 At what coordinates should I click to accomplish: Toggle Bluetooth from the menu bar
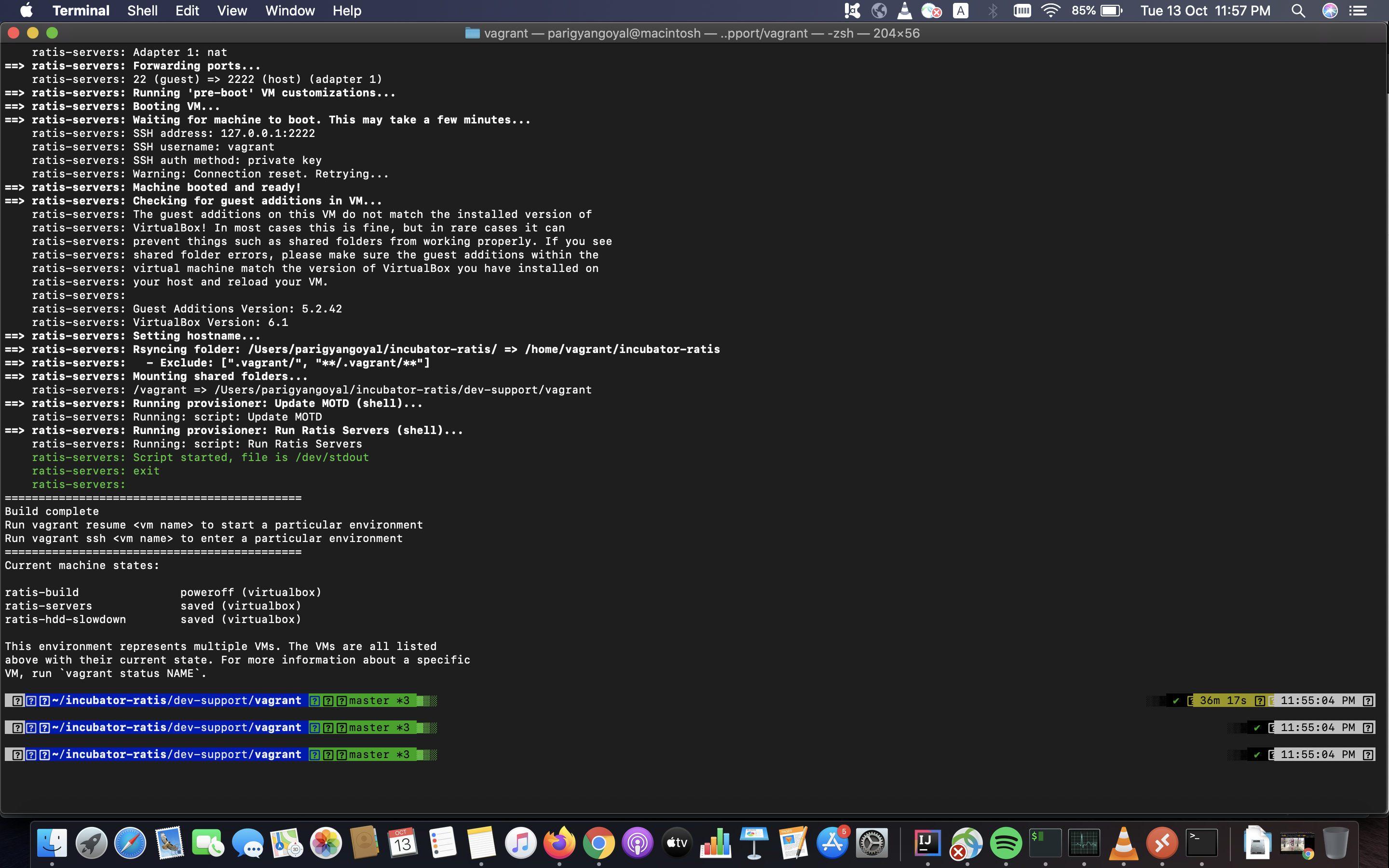click(x=994, y=10)
